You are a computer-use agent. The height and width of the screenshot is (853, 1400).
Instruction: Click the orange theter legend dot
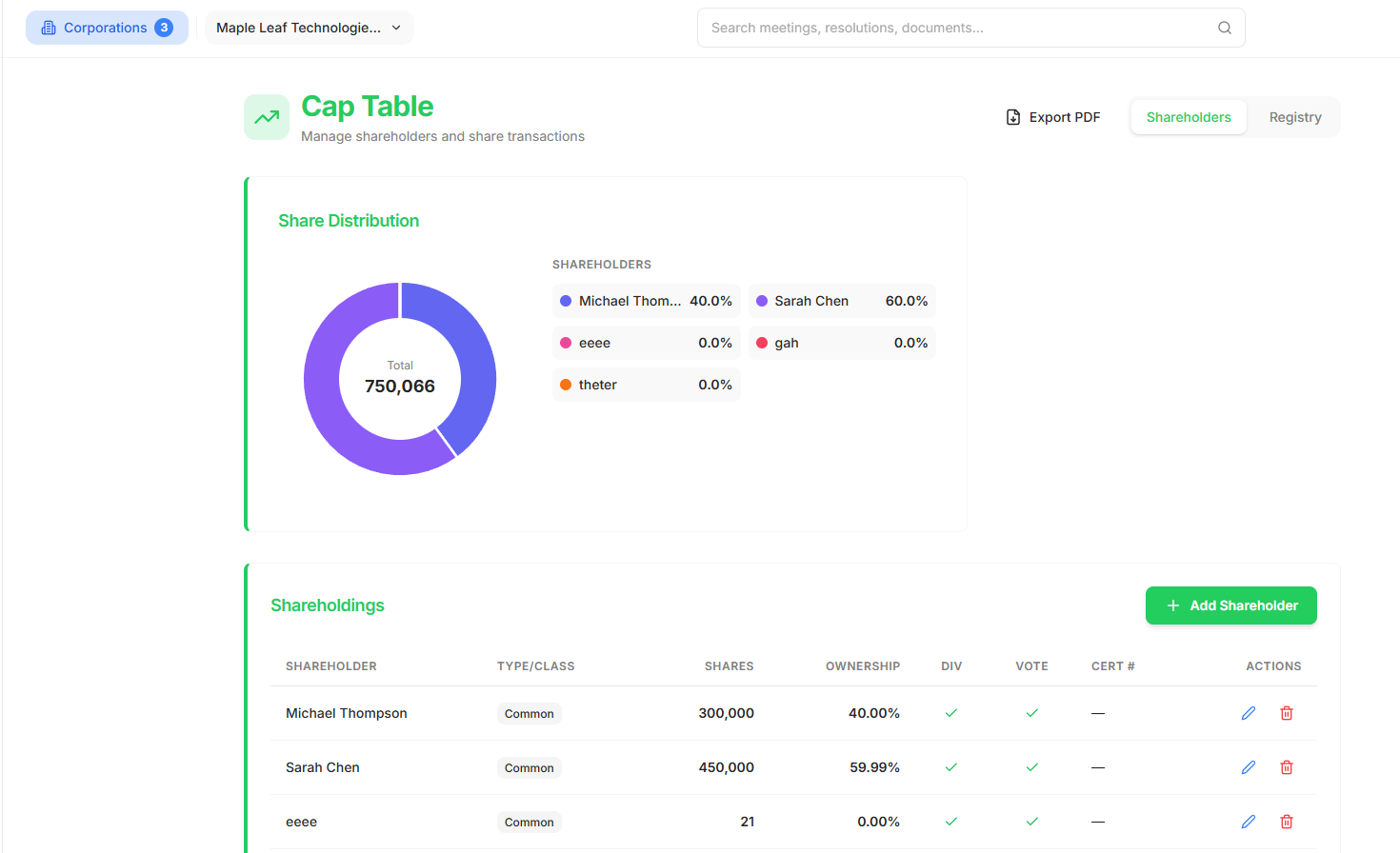pyautogui.click(x=566, y=385)
